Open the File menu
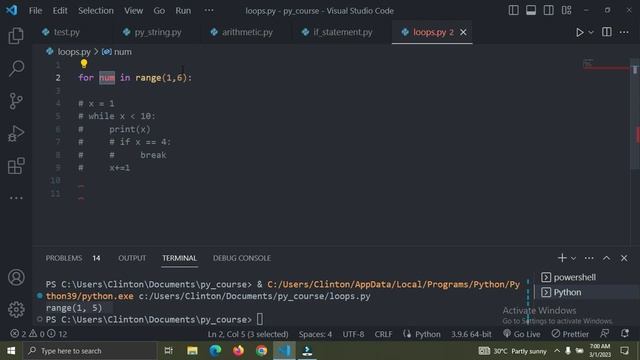The height and width of the screenshot is (360, 640). [x=36, y=11]
